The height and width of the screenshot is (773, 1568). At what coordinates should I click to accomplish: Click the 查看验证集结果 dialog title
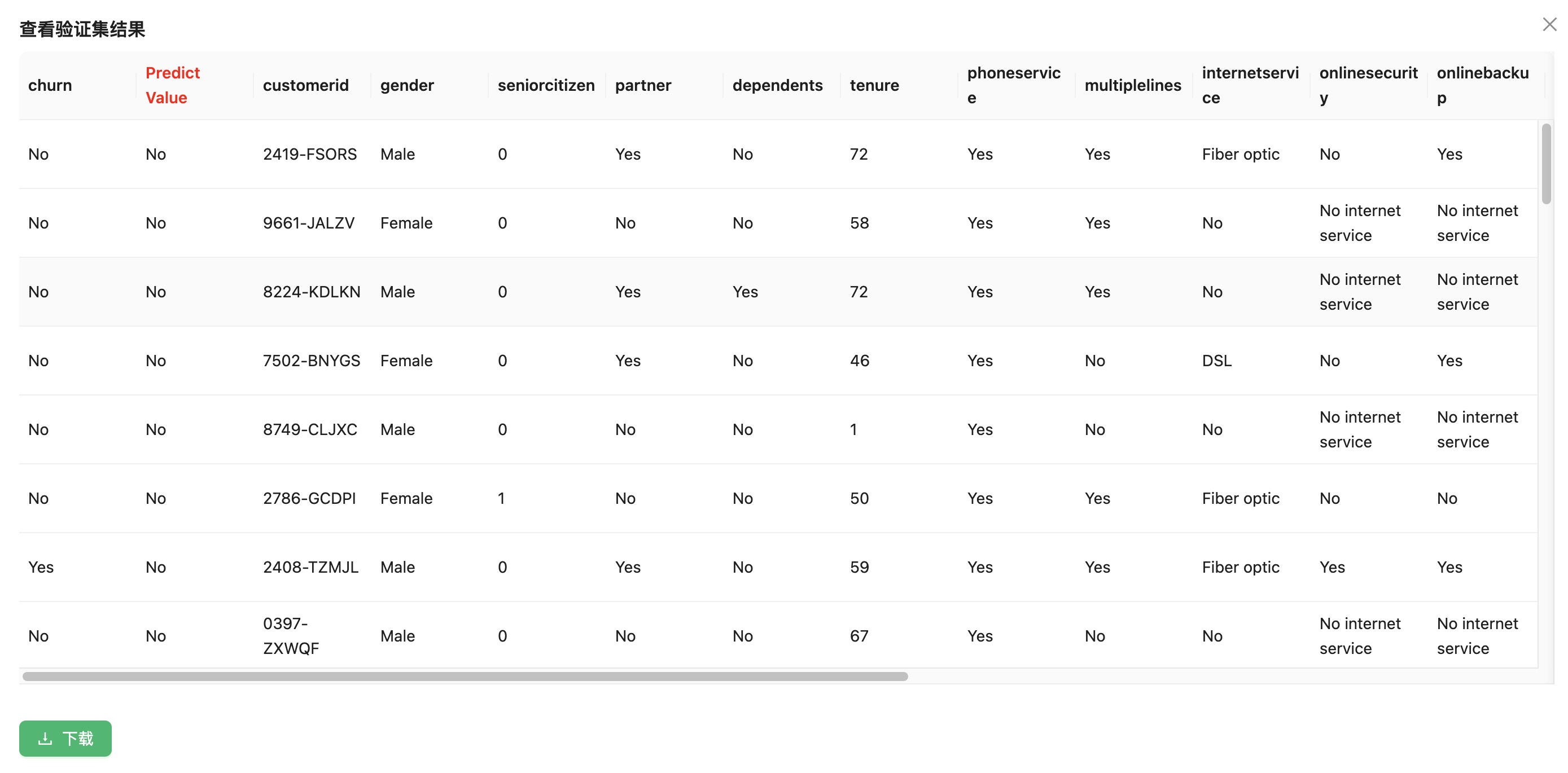click(x=82, y=29)
